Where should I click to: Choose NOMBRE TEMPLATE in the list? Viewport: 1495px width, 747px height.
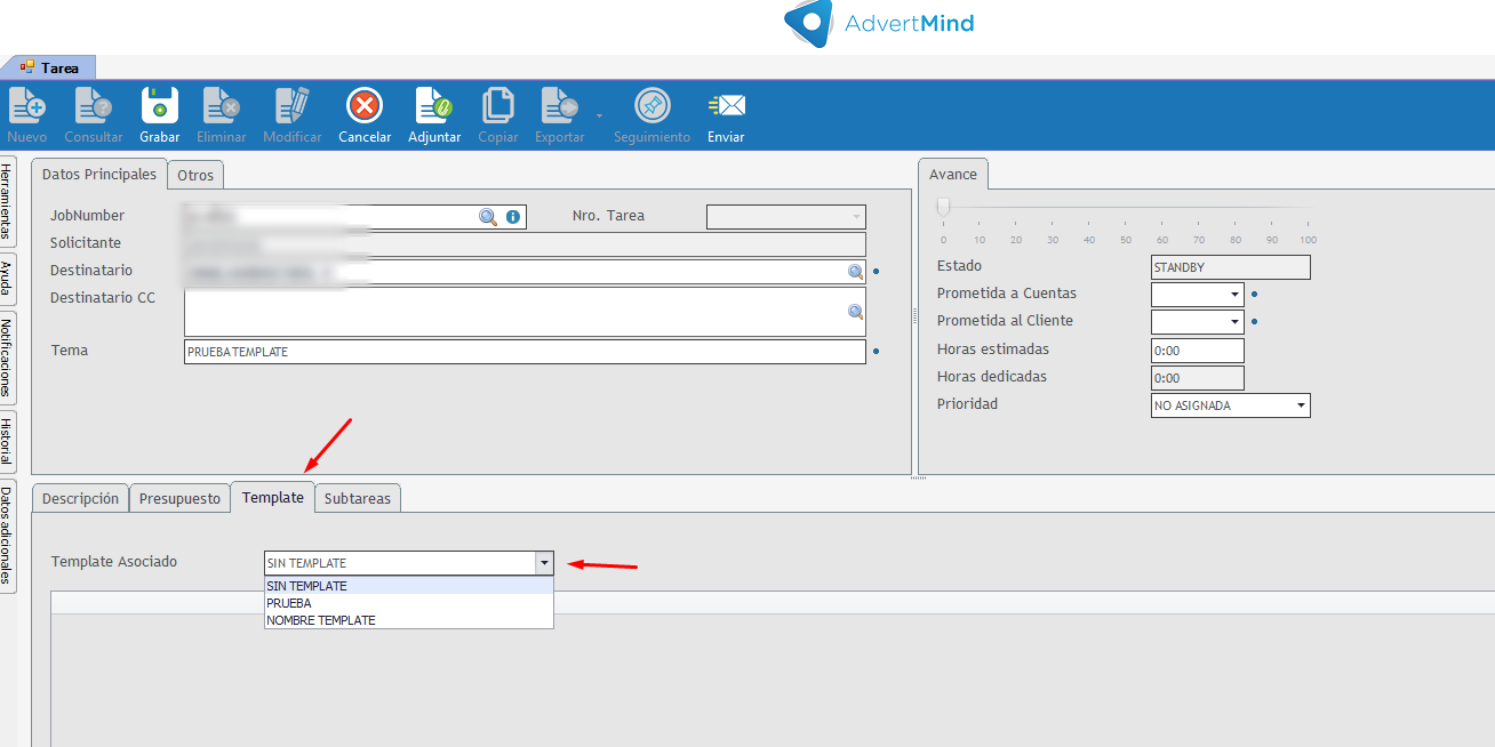coord(409,620)
